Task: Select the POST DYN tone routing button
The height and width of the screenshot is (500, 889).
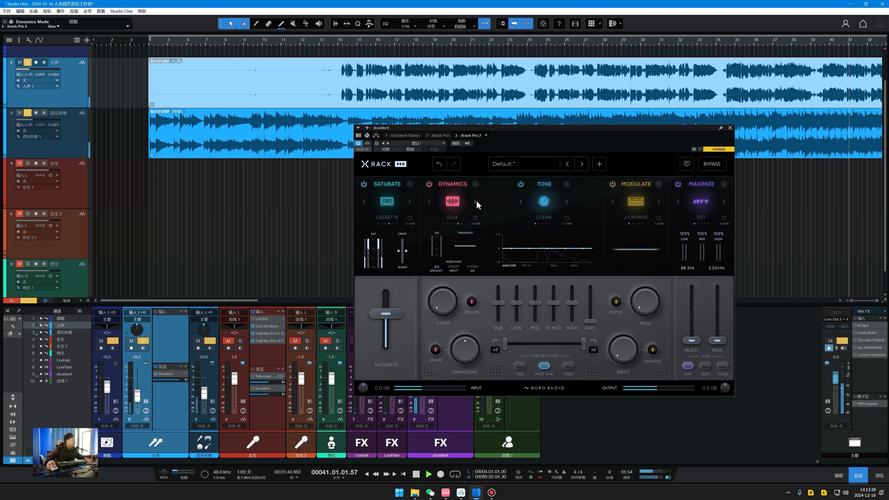Action: click(x=544, y=363)
